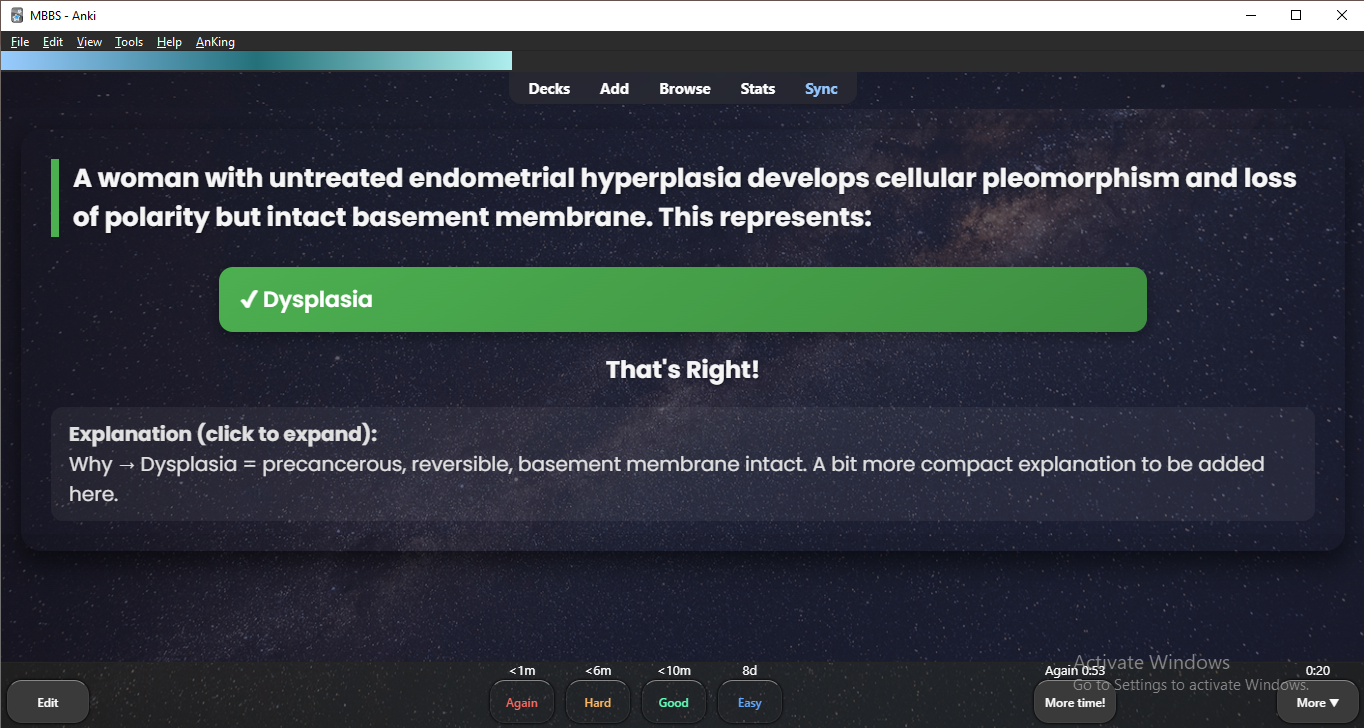The height and width of the screenshot is (728, 1364).
Task: Open the View menu
Action: (89, 42)
